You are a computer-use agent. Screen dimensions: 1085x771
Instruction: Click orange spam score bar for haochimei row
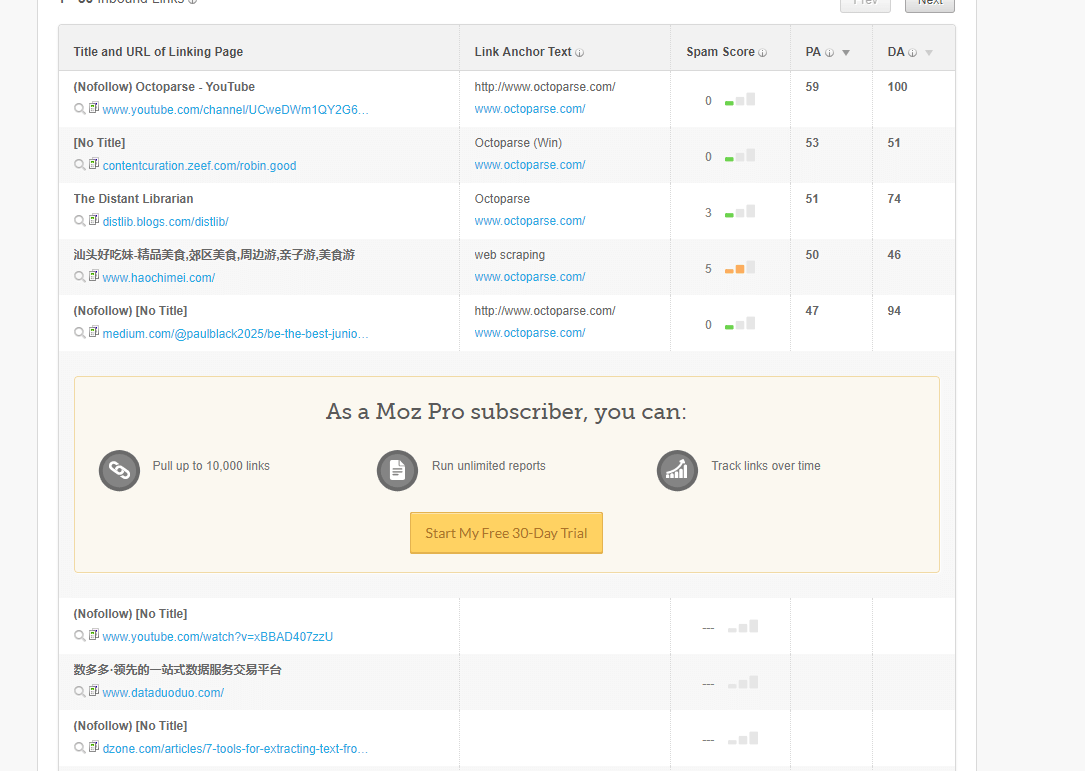[740, 268]
